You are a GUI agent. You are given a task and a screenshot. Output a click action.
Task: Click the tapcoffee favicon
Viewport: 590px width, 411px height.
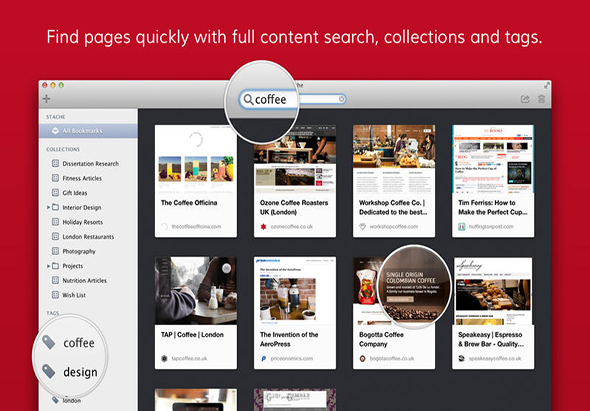164,358
